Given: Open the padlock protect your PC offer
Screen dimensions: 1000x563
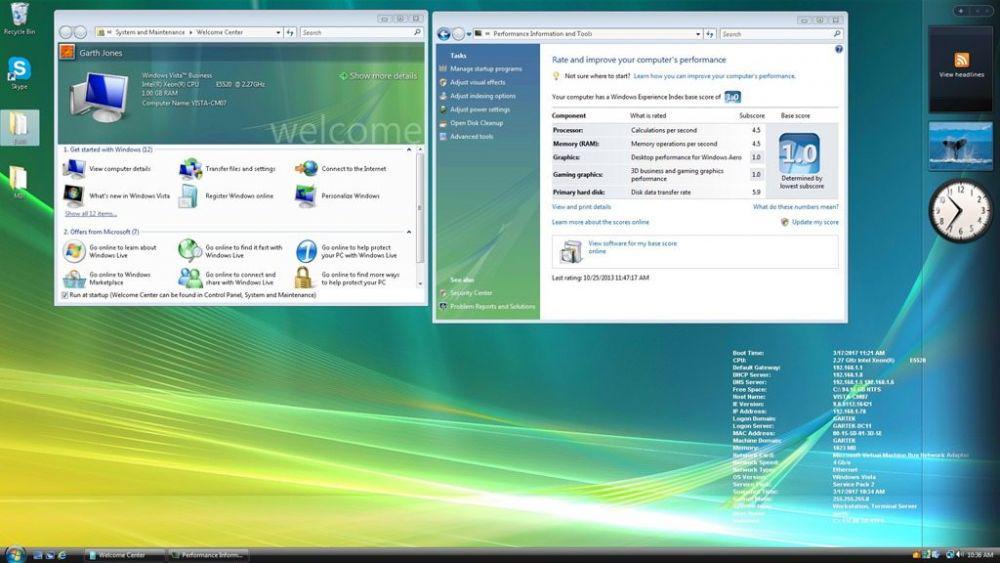Looking at the screenshot, I should tap(304, 278).
